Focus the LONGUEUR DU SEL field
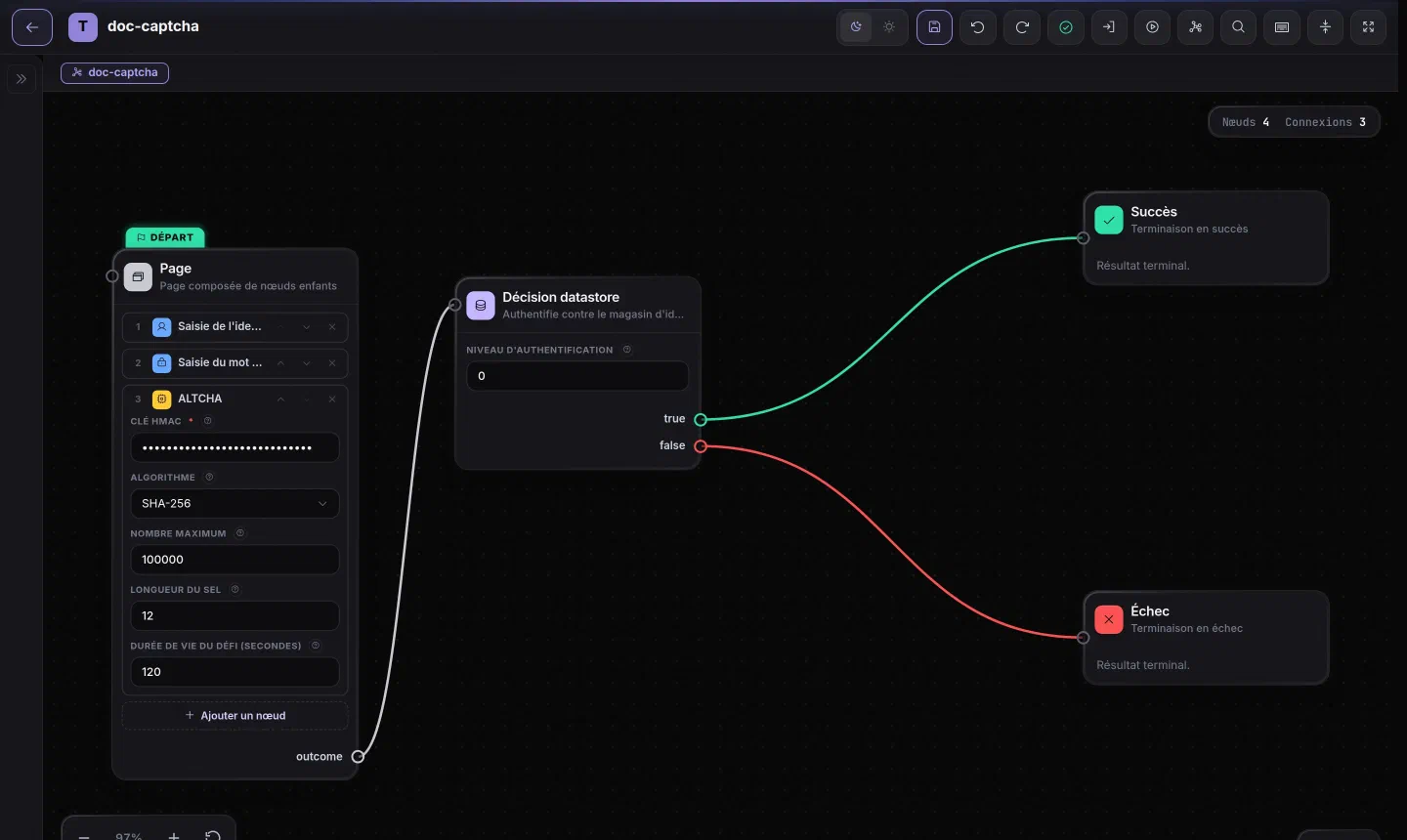Viewport: 1407px width, 840px height. [x=234, y=616]
